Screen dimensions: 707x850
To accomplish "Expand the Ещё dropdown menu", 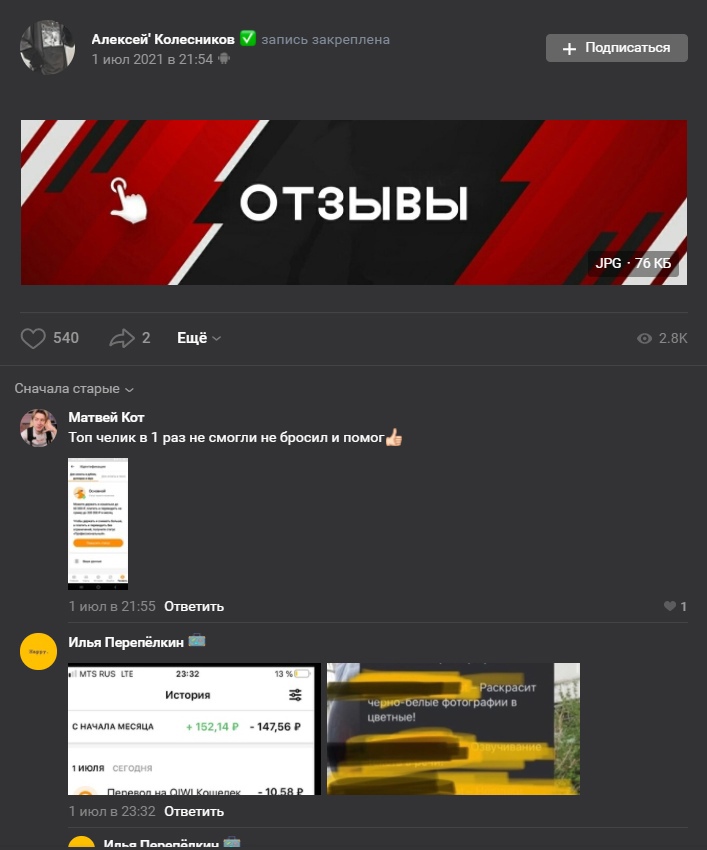I will tap(198, 338).
